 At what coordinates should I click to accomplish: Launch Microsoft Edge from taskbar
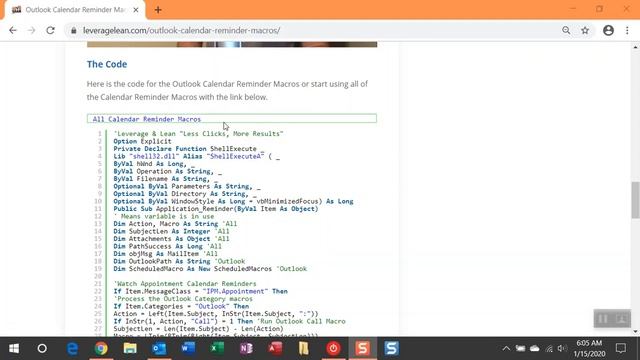pyautogui.click(x=72, y=348)
